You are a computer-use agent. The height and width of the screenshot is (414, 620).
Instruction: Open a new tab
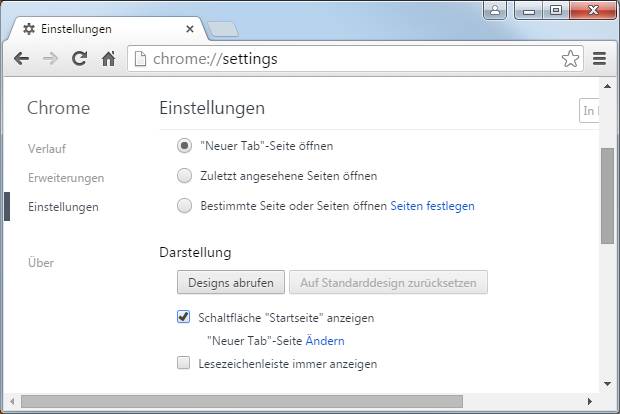pyautogui.click(x=223, y=30)
